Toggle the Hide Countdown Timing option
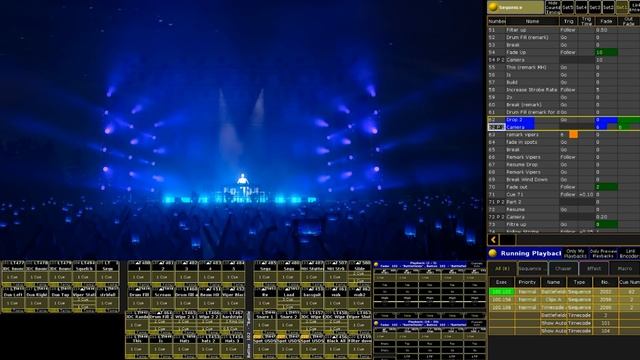 553,7
